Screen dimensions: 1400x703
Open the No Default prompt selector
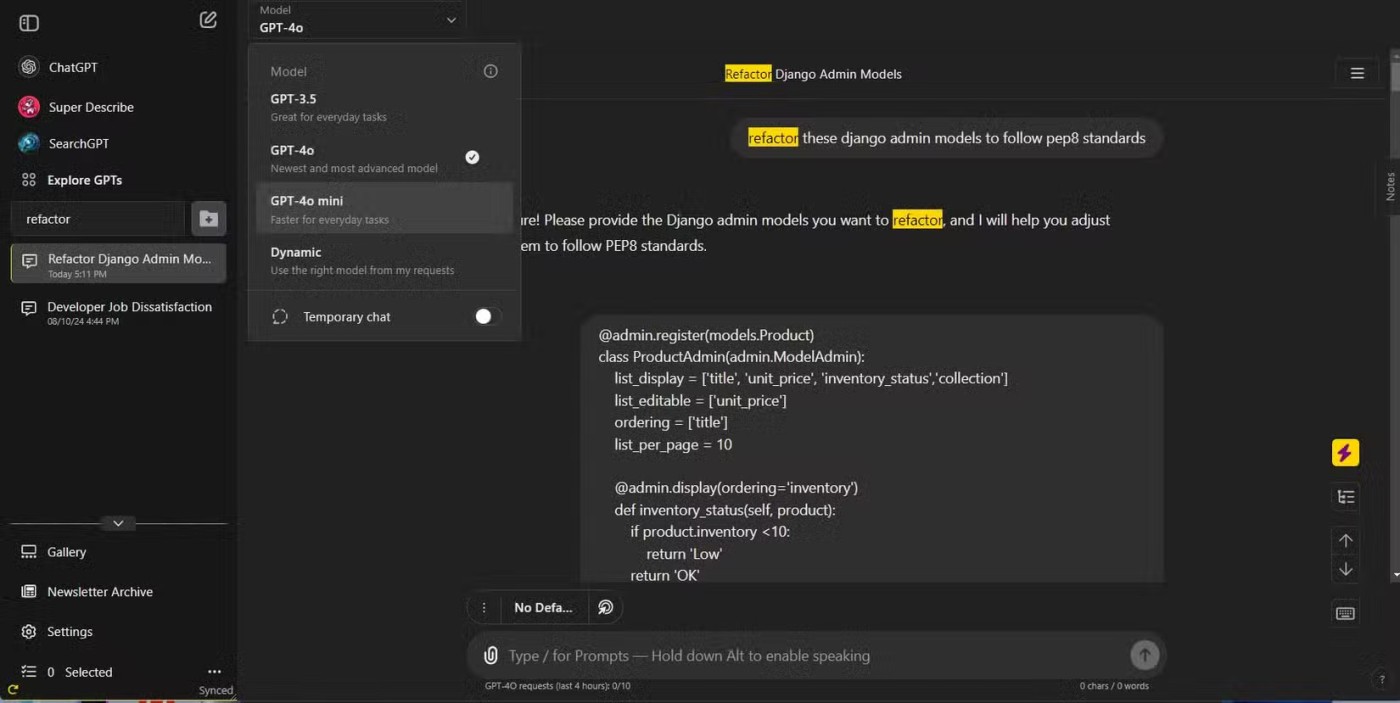[543, 607]
